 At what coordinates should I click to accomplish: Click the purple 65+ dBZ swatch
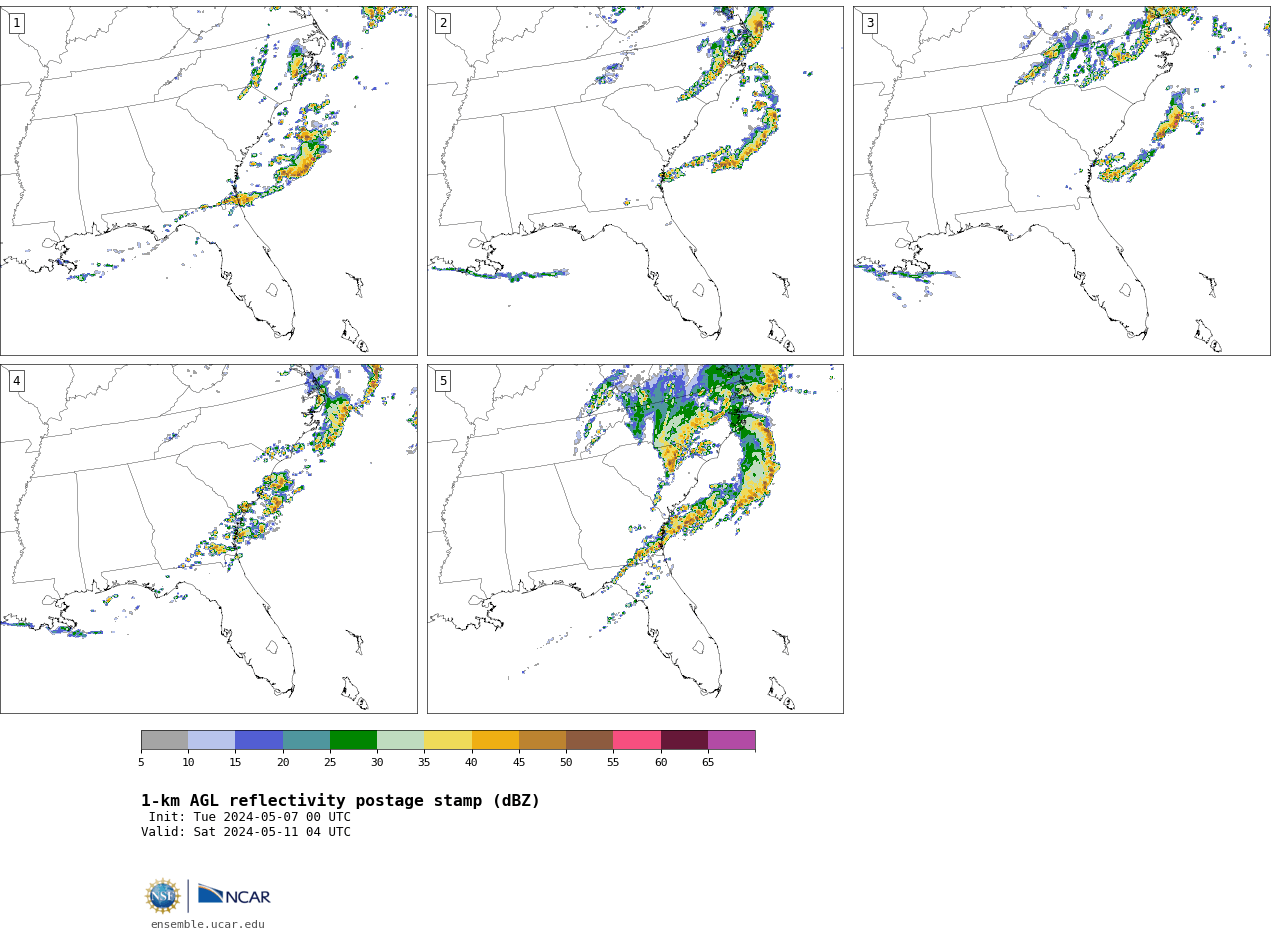click(x=731, y=740)
